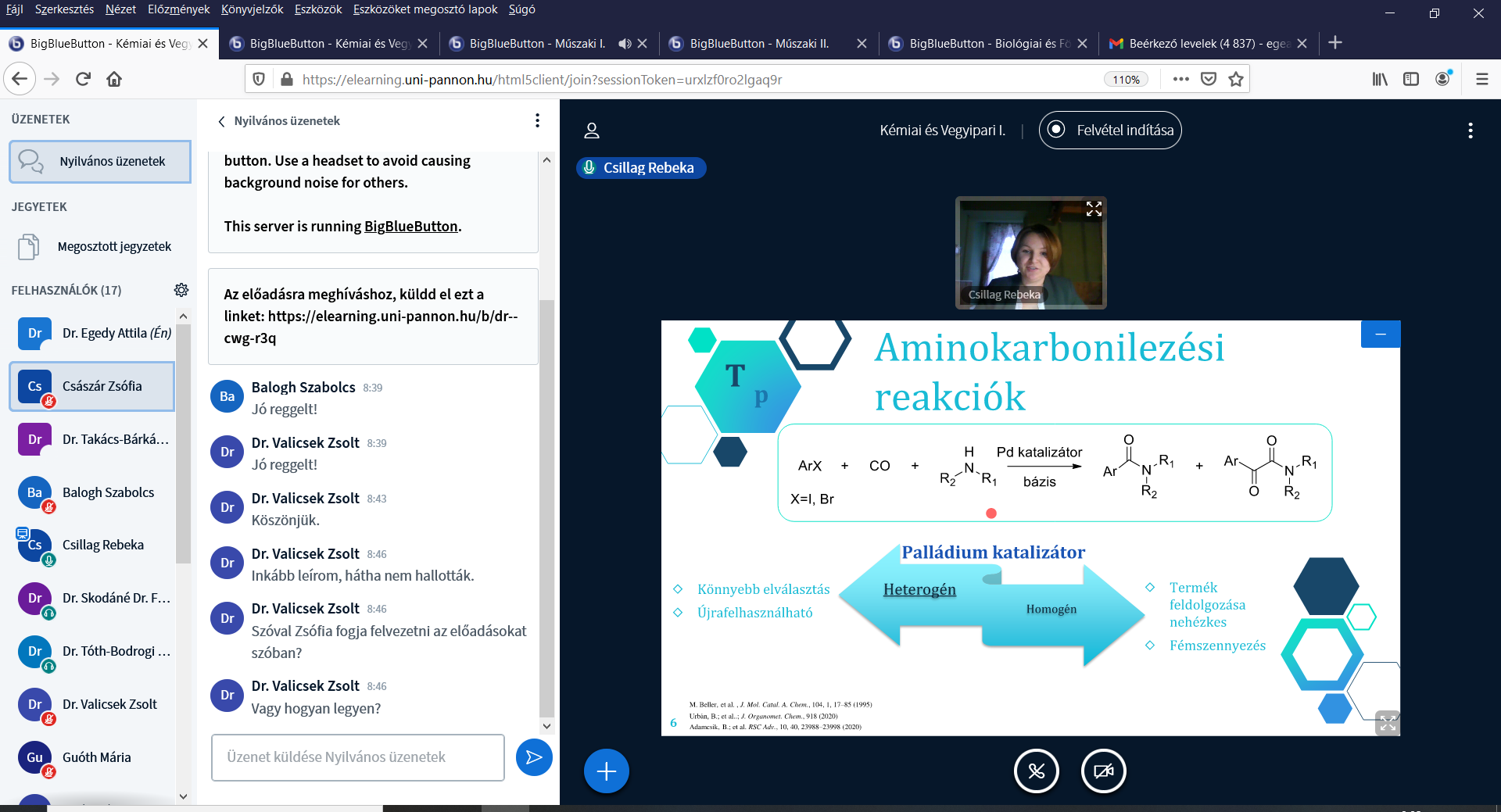
Task: Minimize the presentation with the blue minus button
Action: [x=1380, y=334]
